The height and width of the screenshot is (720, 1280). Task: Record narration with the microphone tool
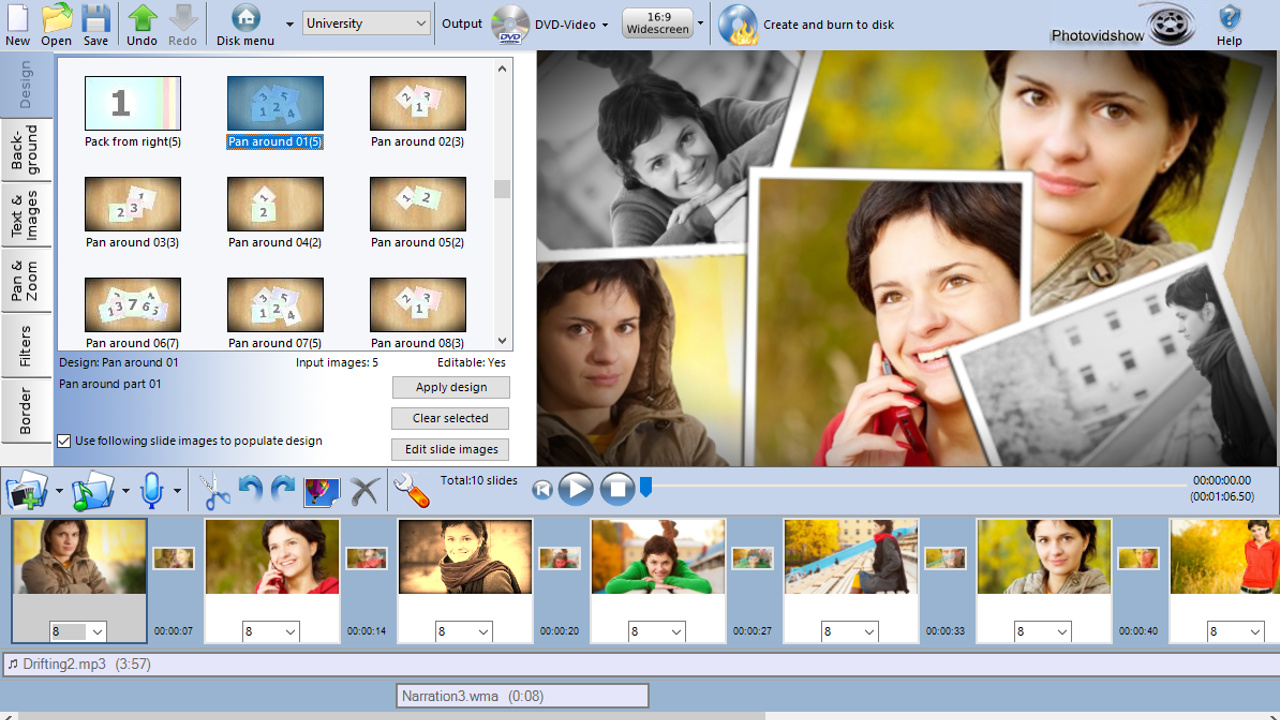coord(152,489)
